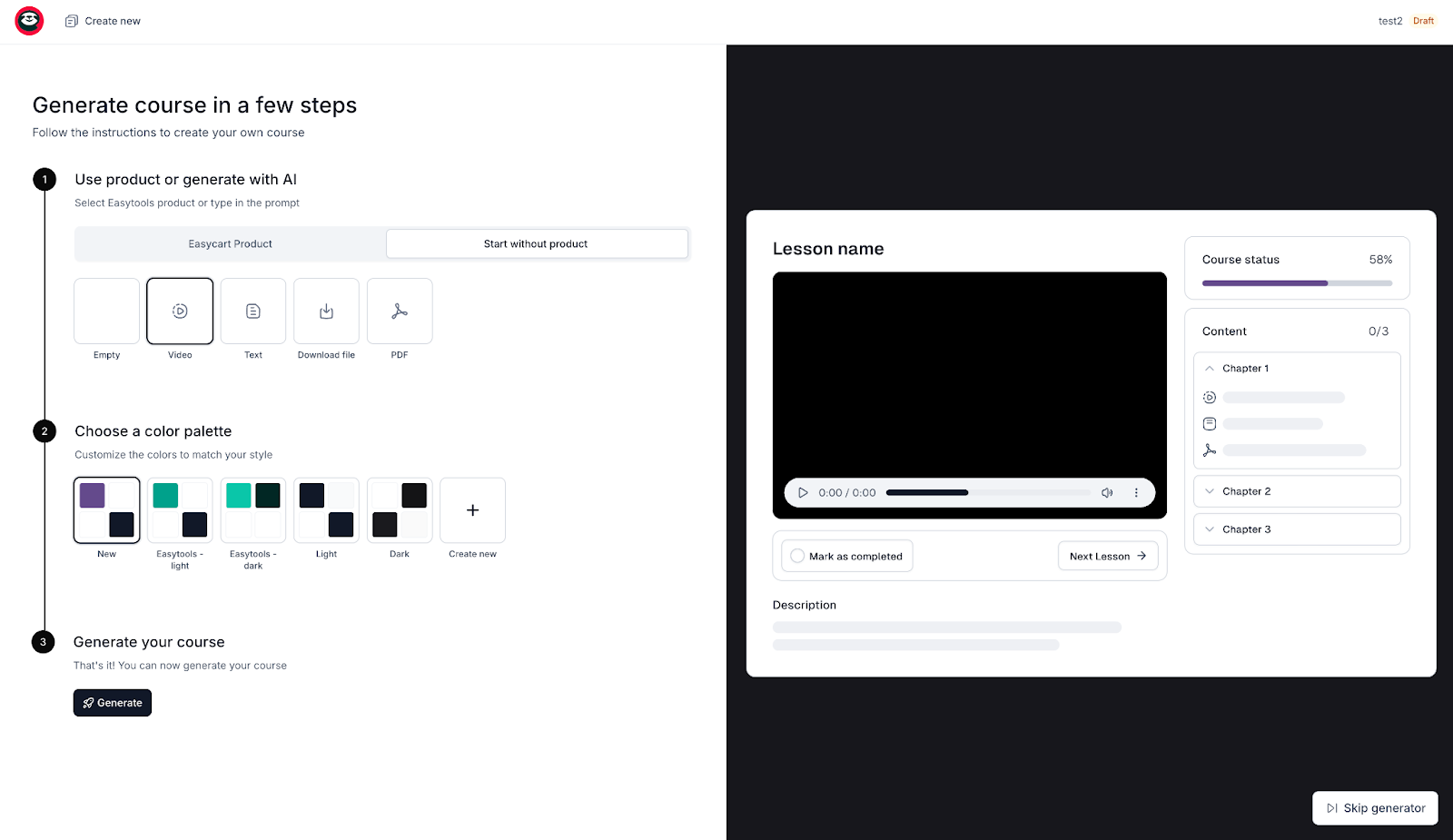Mute the video with the speaker icon
The image size is (1453, 840).
(1107, 492)
